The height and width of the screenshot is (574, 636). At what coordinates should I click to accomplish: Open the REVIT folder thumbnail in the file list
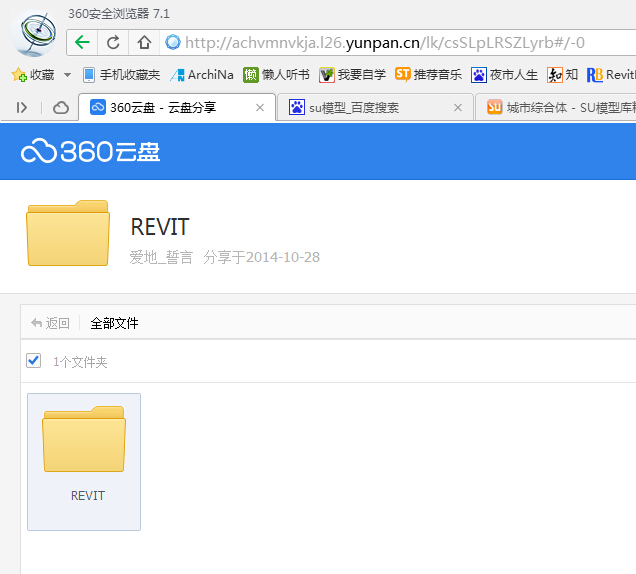pos(84,439)
